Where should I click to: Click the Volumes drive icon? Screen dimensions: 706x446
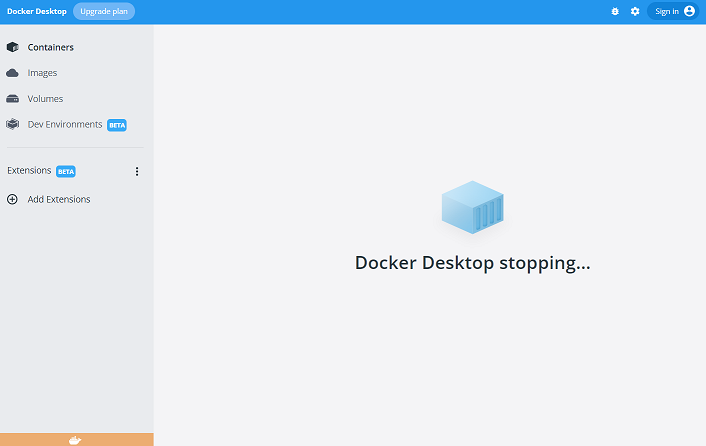pyautogui.click(x=13, y=99)
